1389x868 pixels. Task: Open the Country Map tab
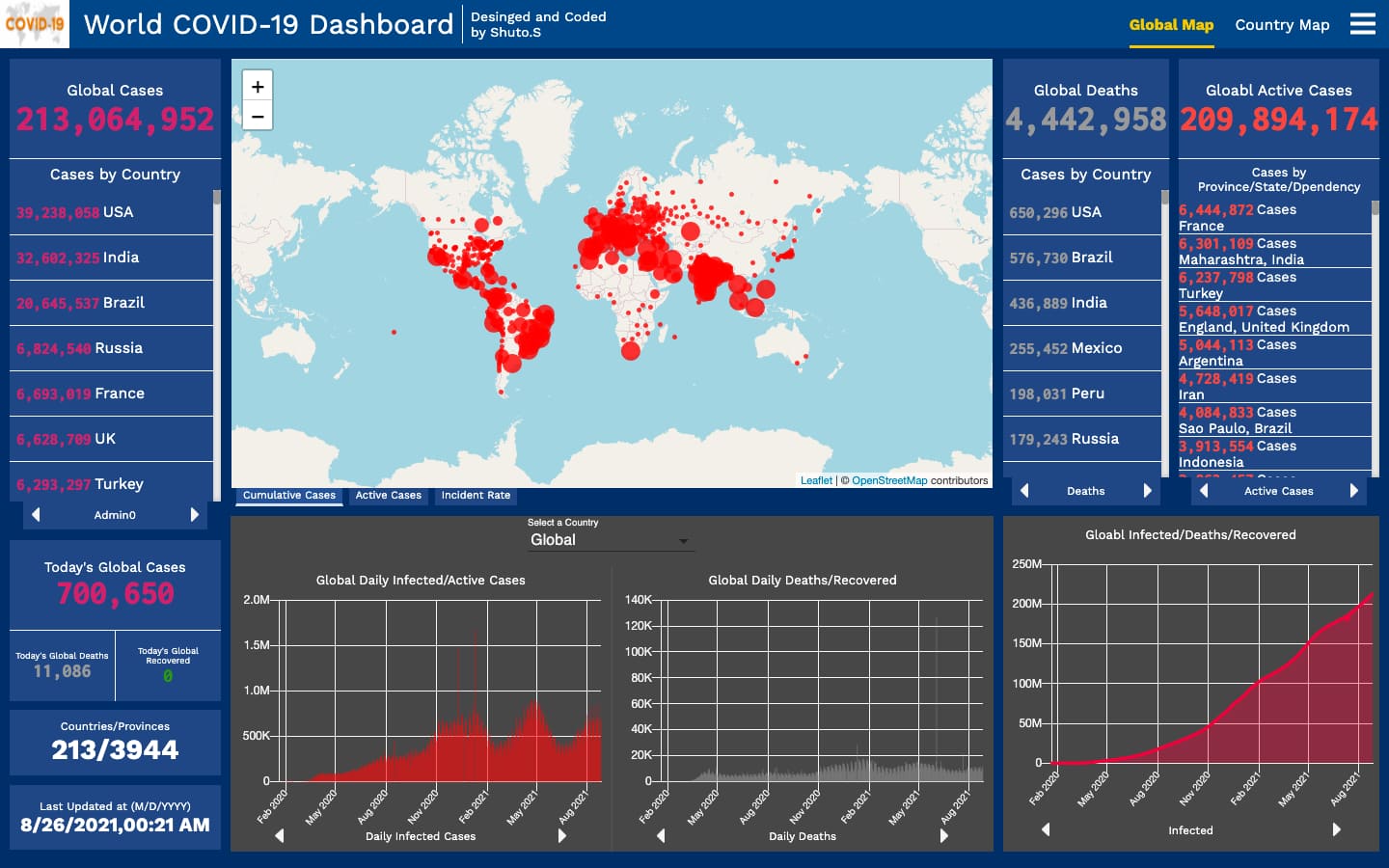(1282, 25)
